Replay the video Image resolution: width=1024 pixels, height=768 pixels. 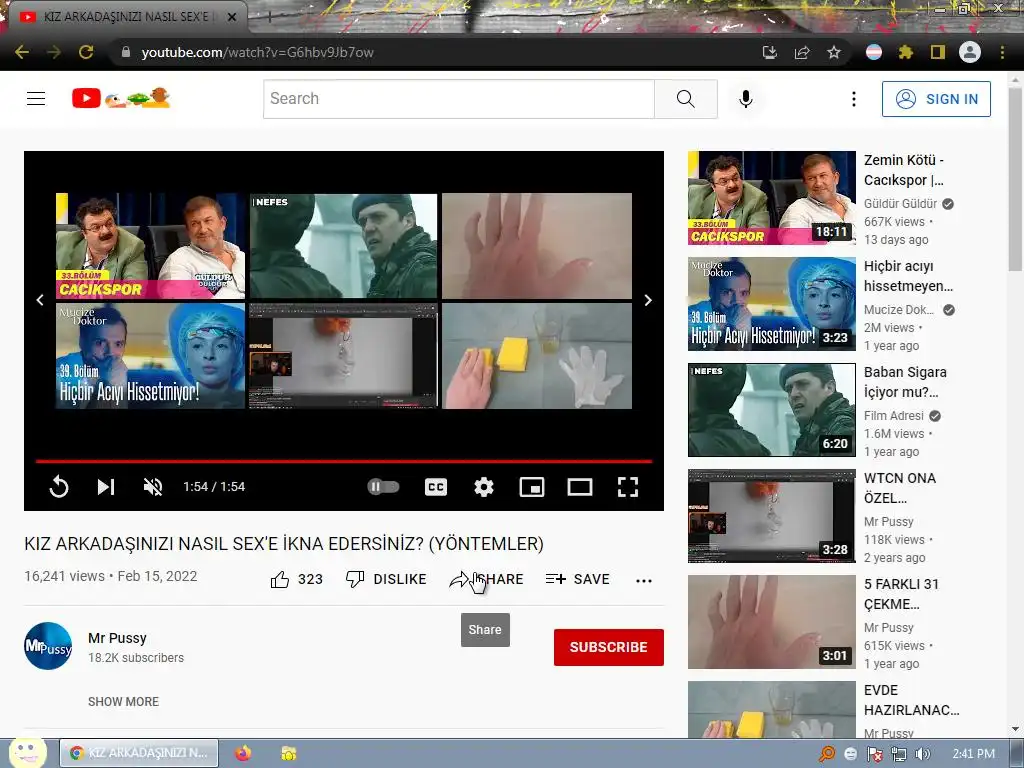point(59,487)
